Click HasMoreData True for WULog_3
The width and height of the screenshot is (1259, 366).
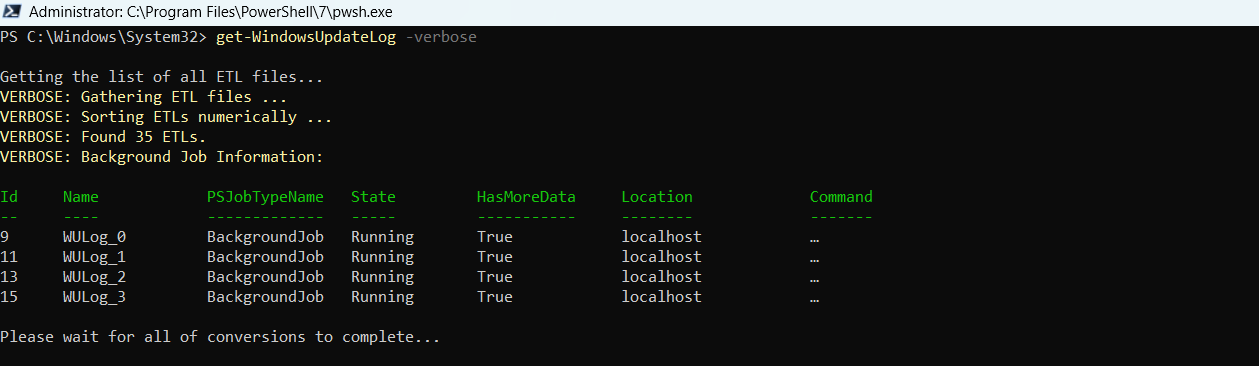pyautogui.click(x=494, y=297)
